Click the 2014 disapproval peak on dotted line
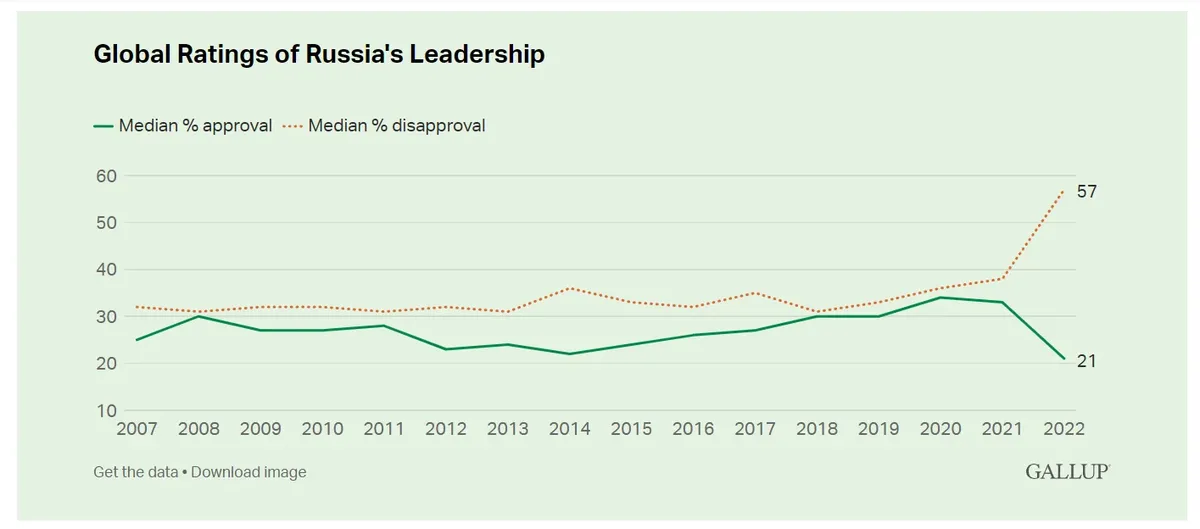This screenshot has height=529, width=1200. [569, 288]
